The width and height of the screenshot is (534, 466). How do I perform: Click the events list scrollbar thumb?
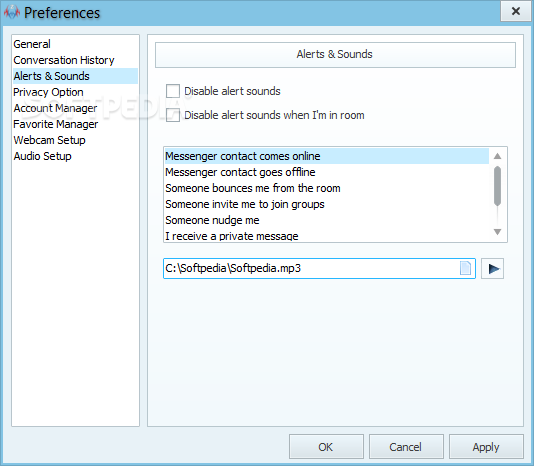(x=498, y=186)
